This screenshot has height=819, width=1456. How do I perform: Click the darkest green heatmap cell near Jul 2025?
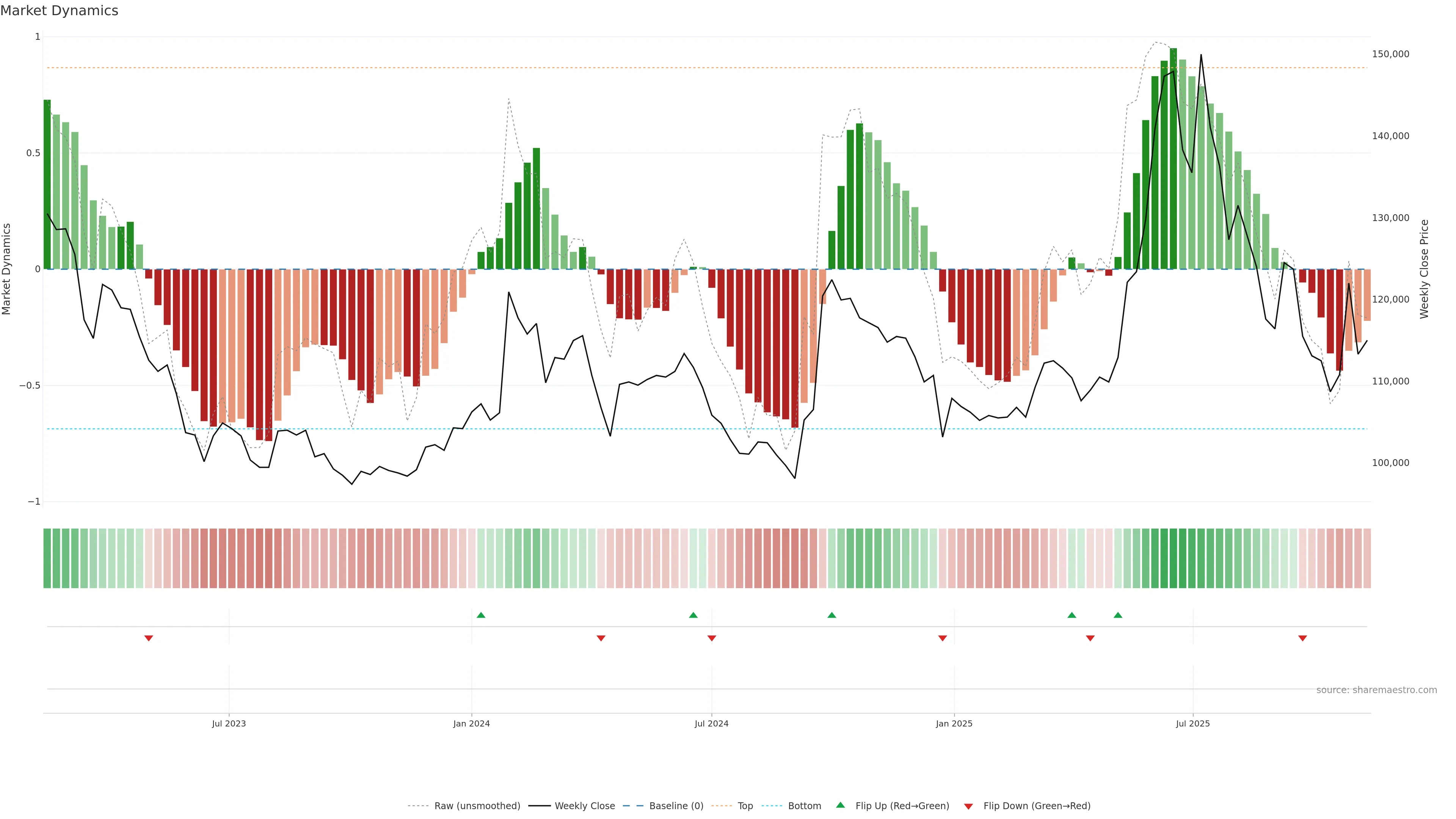tap(1174, 559)
